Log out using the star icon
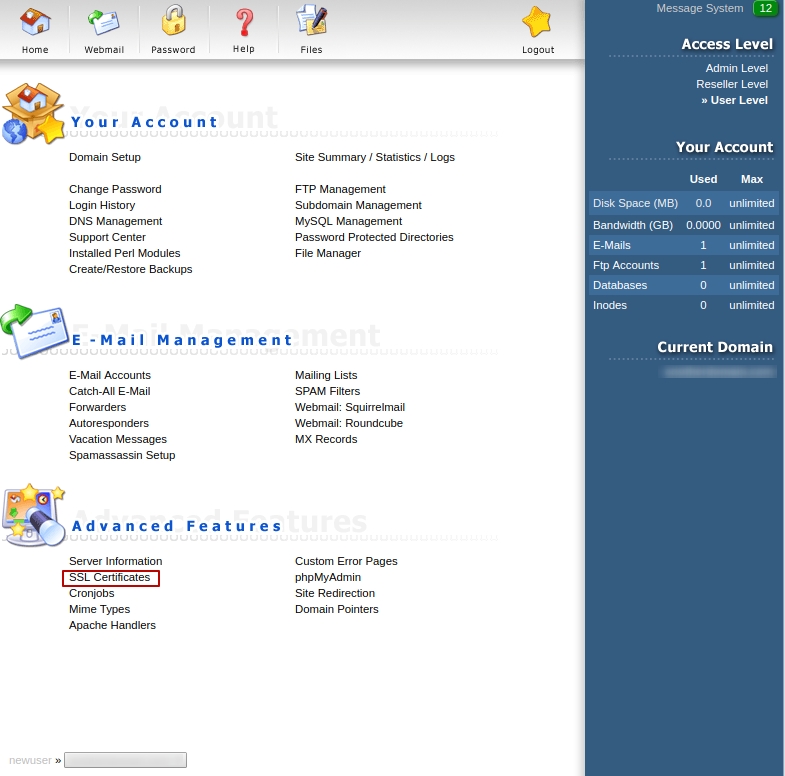 click(537, 22)
